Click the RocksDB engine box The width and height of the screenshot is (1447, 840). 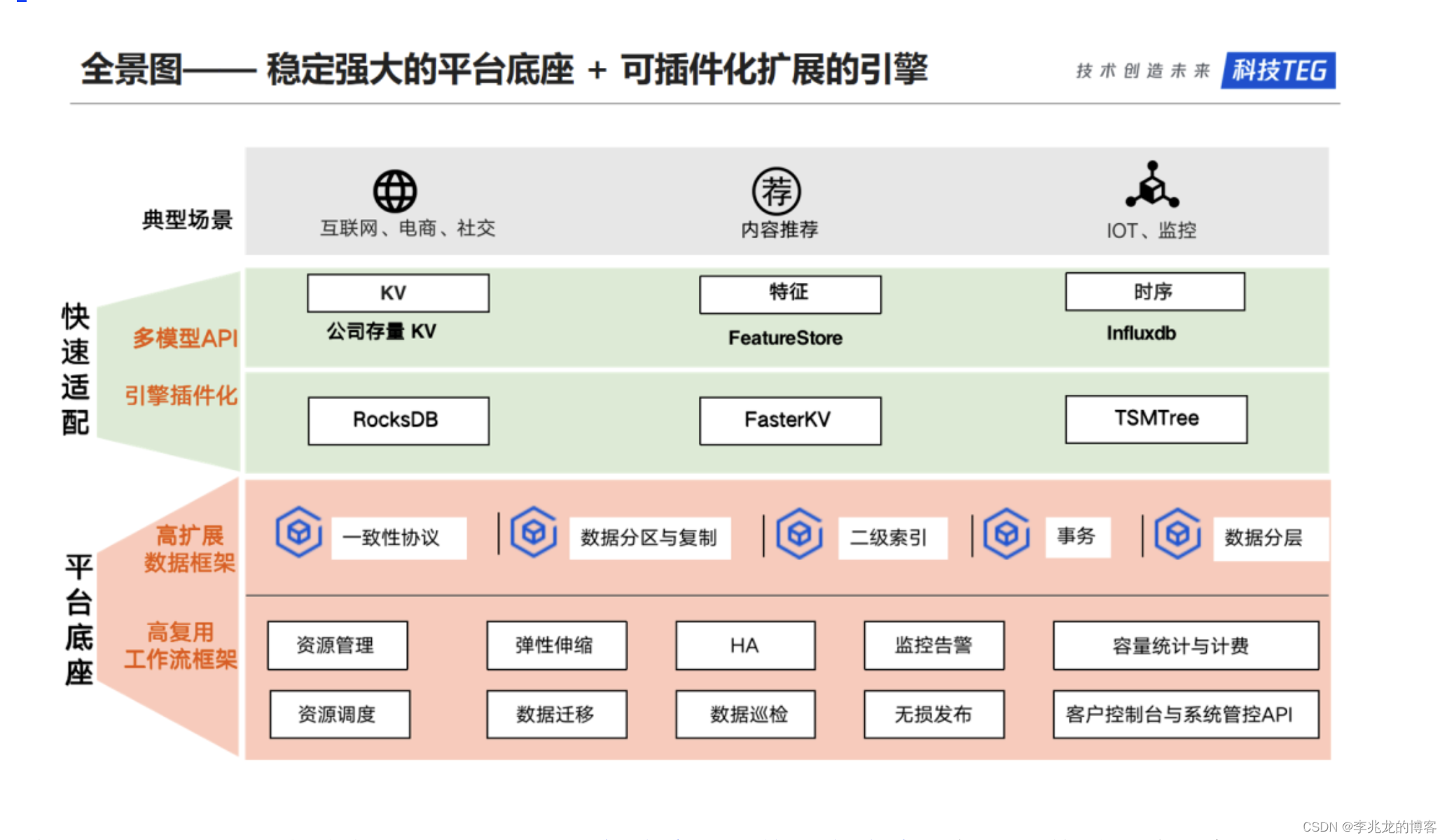(399, 421)
